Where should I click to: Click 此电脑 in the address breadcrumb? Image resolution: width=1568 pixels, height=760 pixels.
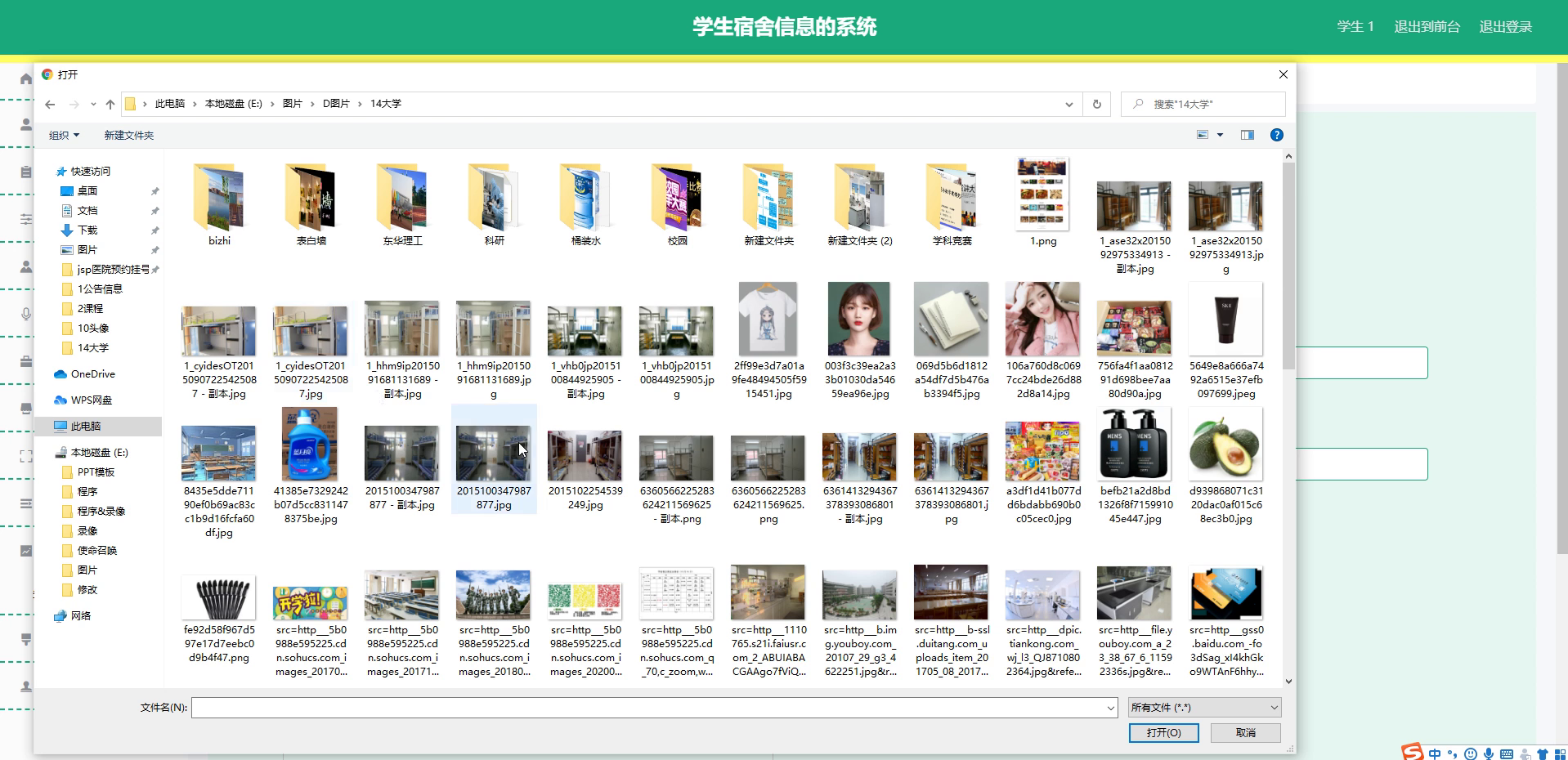pyautogui.click(x=170, y=104)
